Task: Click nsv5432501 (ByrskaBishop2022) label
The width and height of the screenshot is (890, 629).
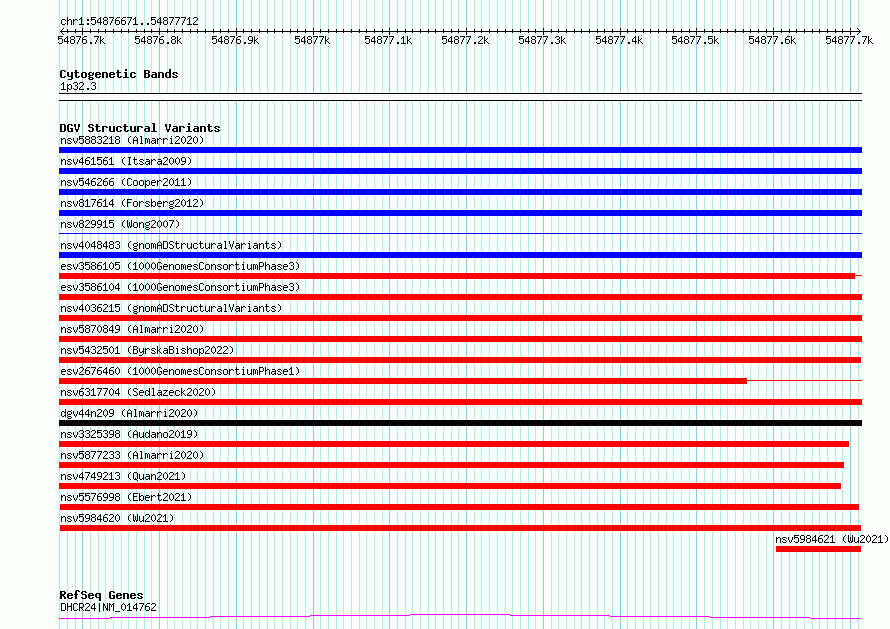Action: (x=147, y=350)
